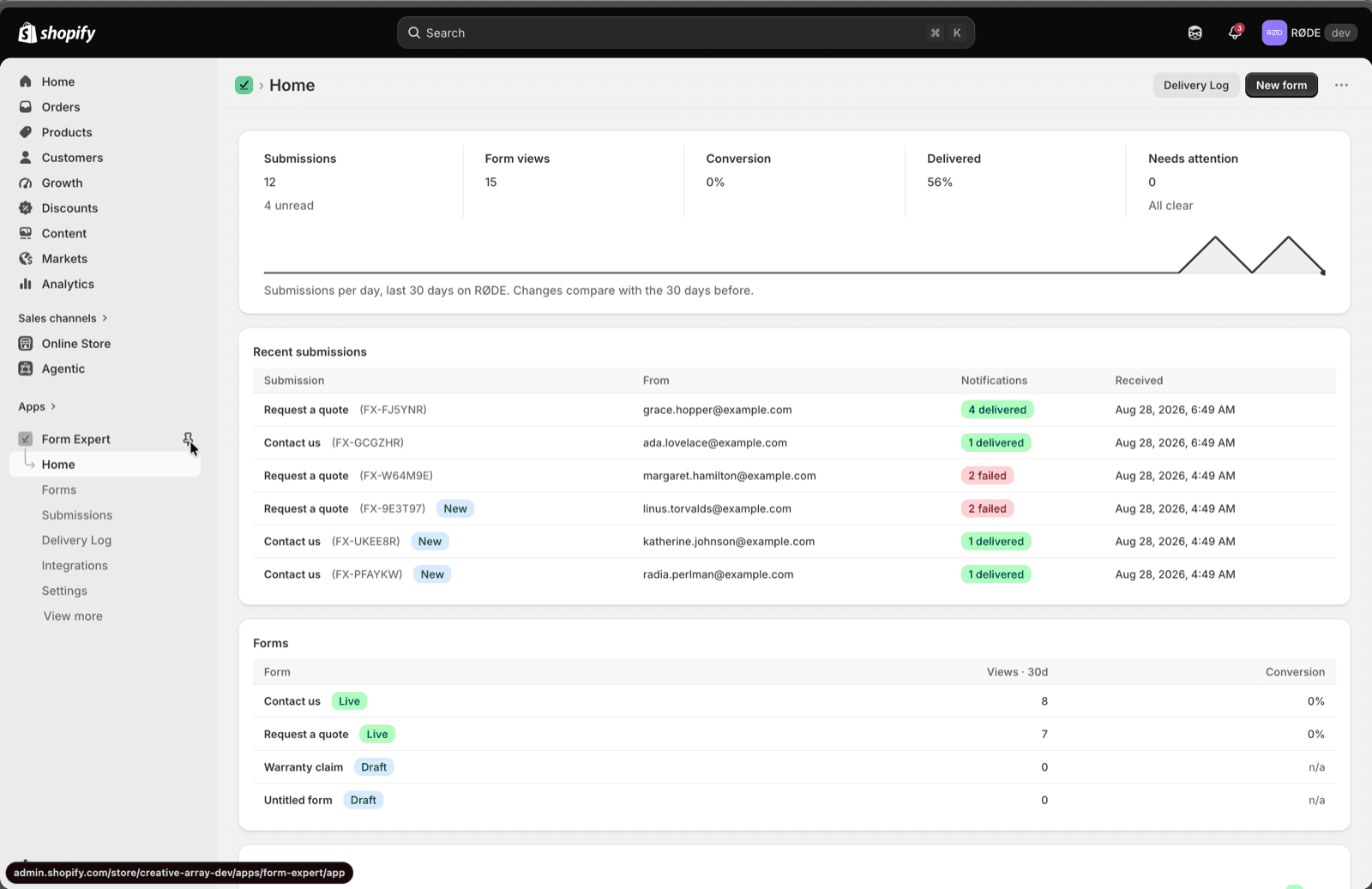Click katherine.johnson@example.com
Viewport: 1372px width, 889px height.
pyautogui.click(x=729, y=542)
